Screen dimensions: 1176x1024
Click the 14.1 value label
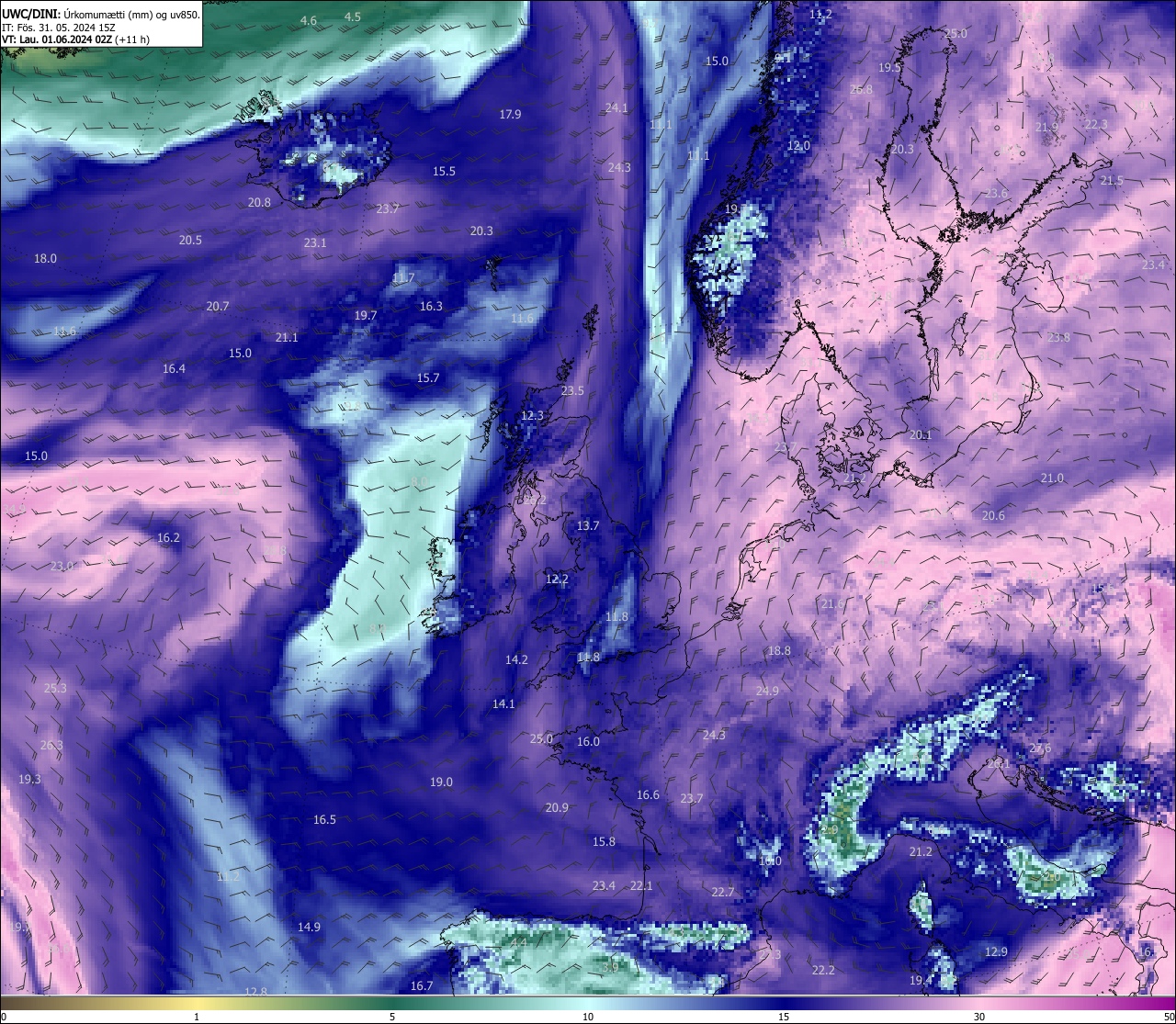click(x=503, y=703)
